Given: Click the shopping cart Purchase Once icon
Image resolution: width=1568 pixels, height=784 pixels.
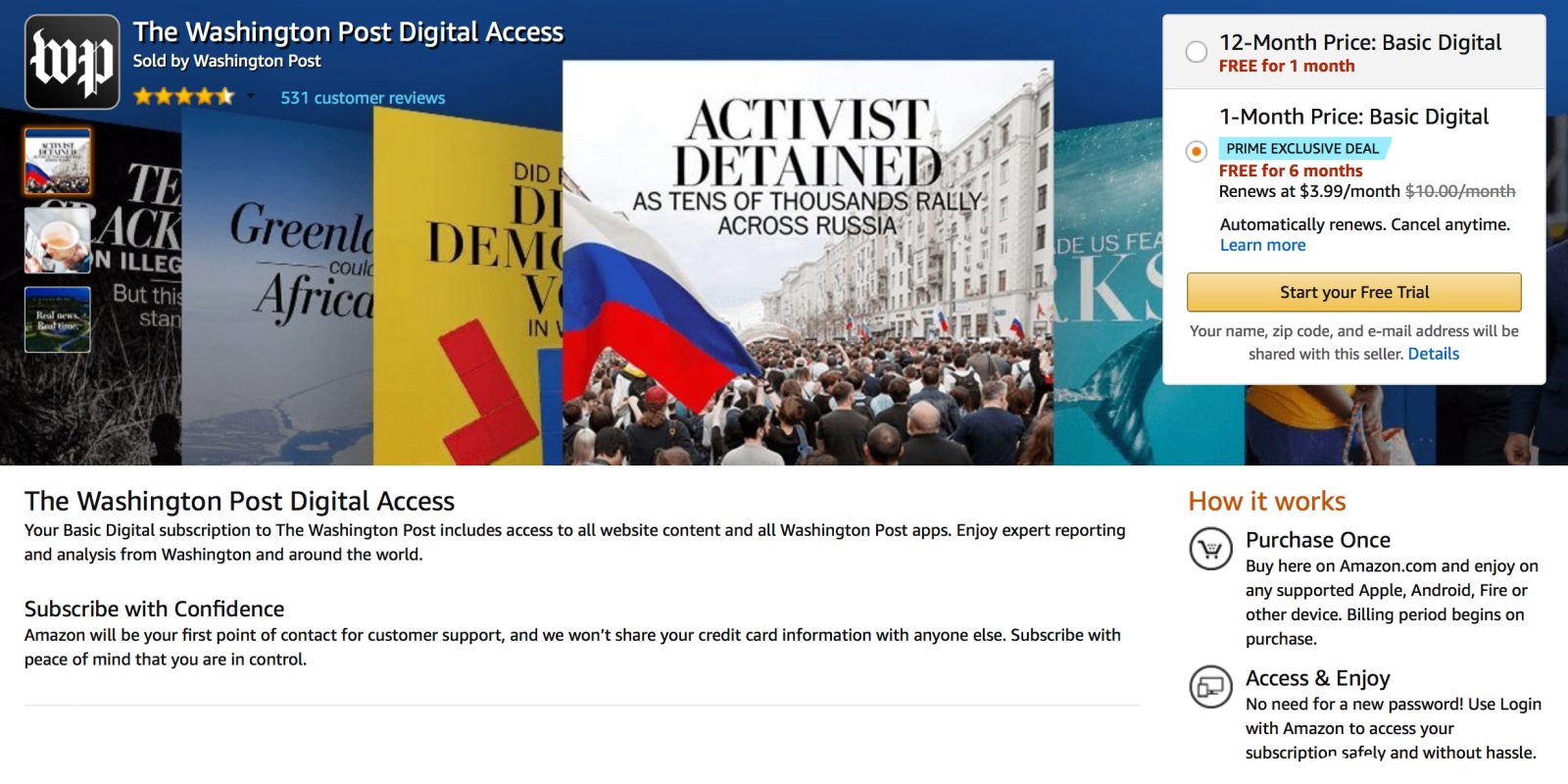Looking at the screenshot, I should pyautogui.click(x=1210, y=549).
